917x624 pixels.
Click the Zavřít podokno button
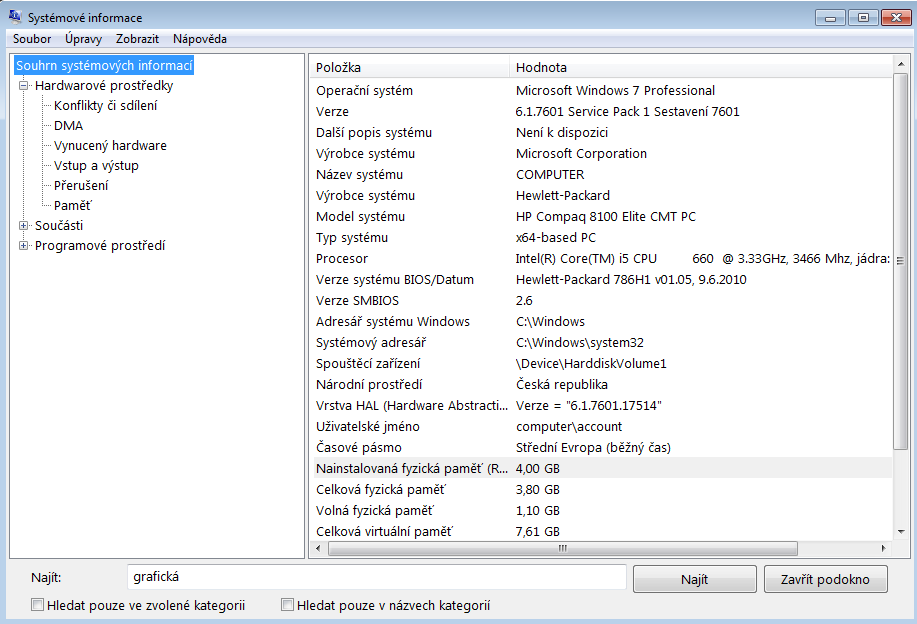826,579
